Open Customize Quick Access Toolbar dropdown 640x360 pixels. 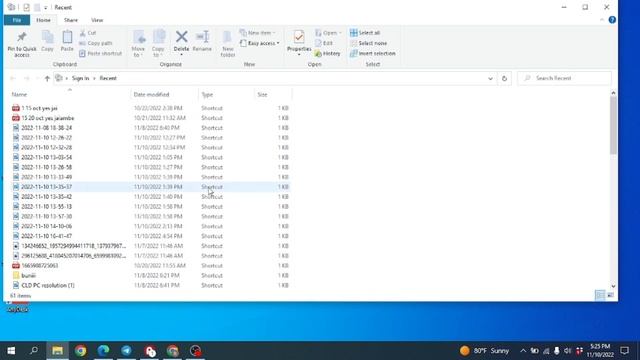(x=46, y=7)
